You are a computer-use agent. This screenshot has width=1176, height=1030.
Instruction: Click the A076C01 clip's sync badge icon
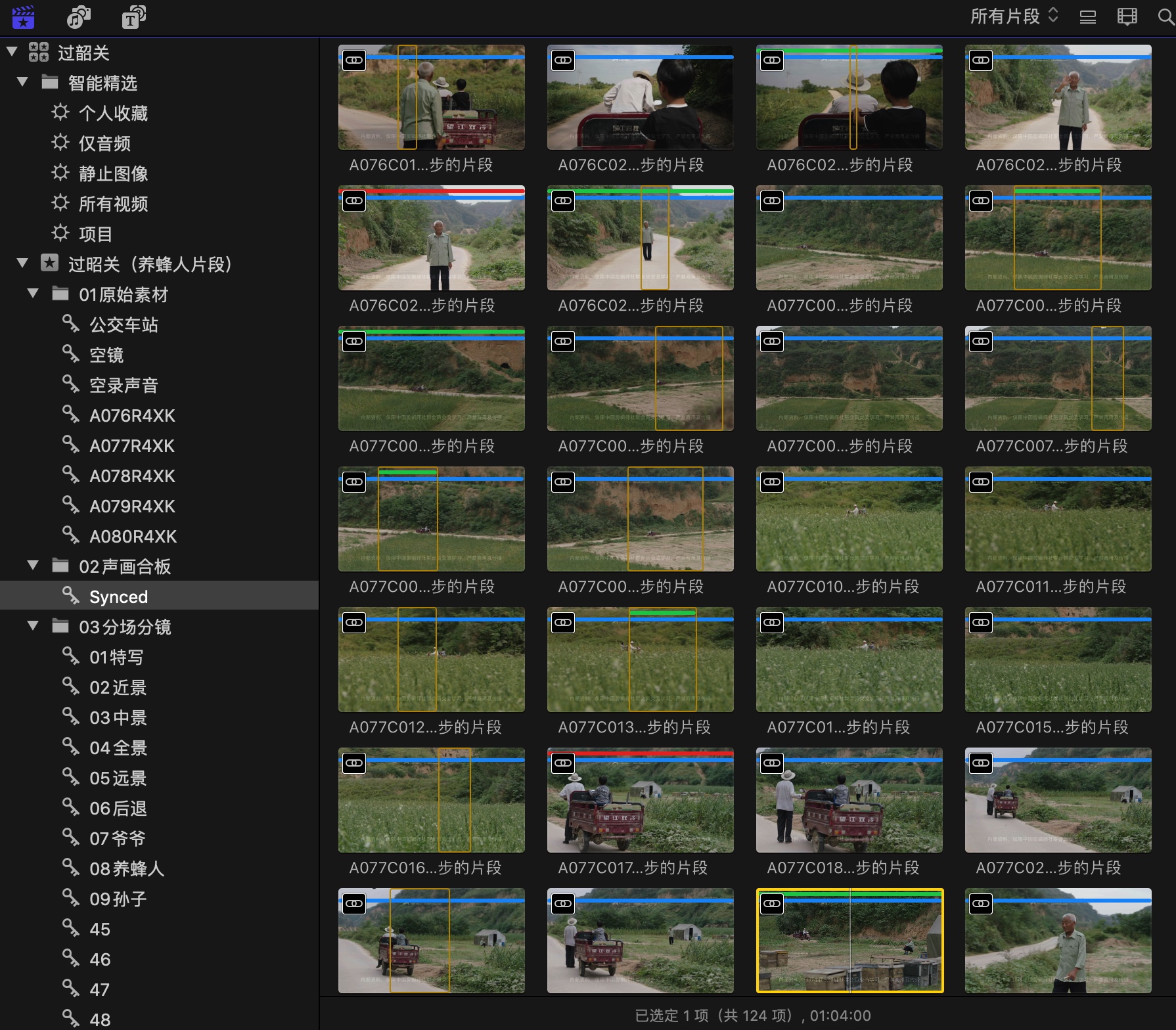[354, 60]
